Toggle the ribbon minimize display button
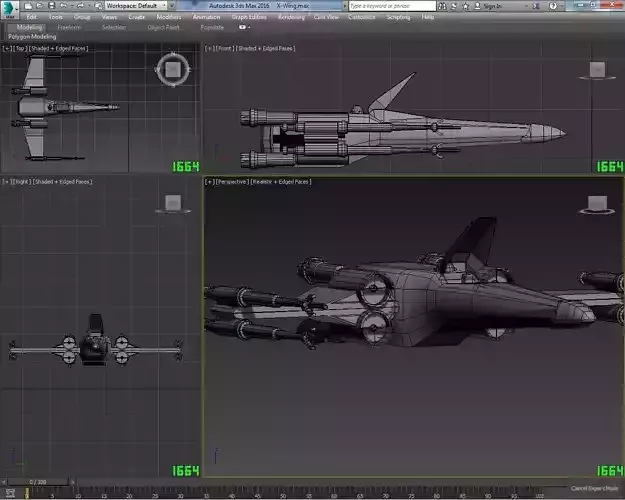The image size is (625, 500). [x=242, y=27]
